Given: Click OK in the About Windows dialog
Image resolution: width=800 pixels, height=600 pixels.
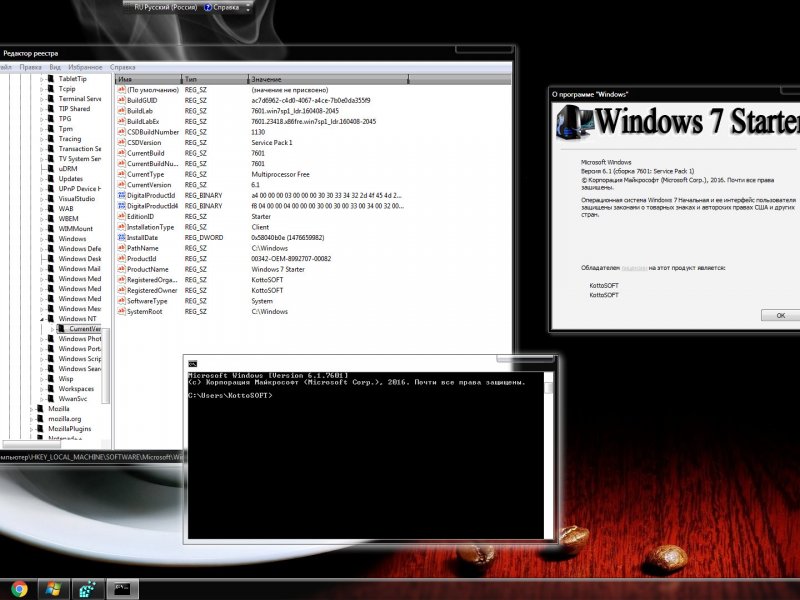Looking at the screenshot, I should coord(780,315).
